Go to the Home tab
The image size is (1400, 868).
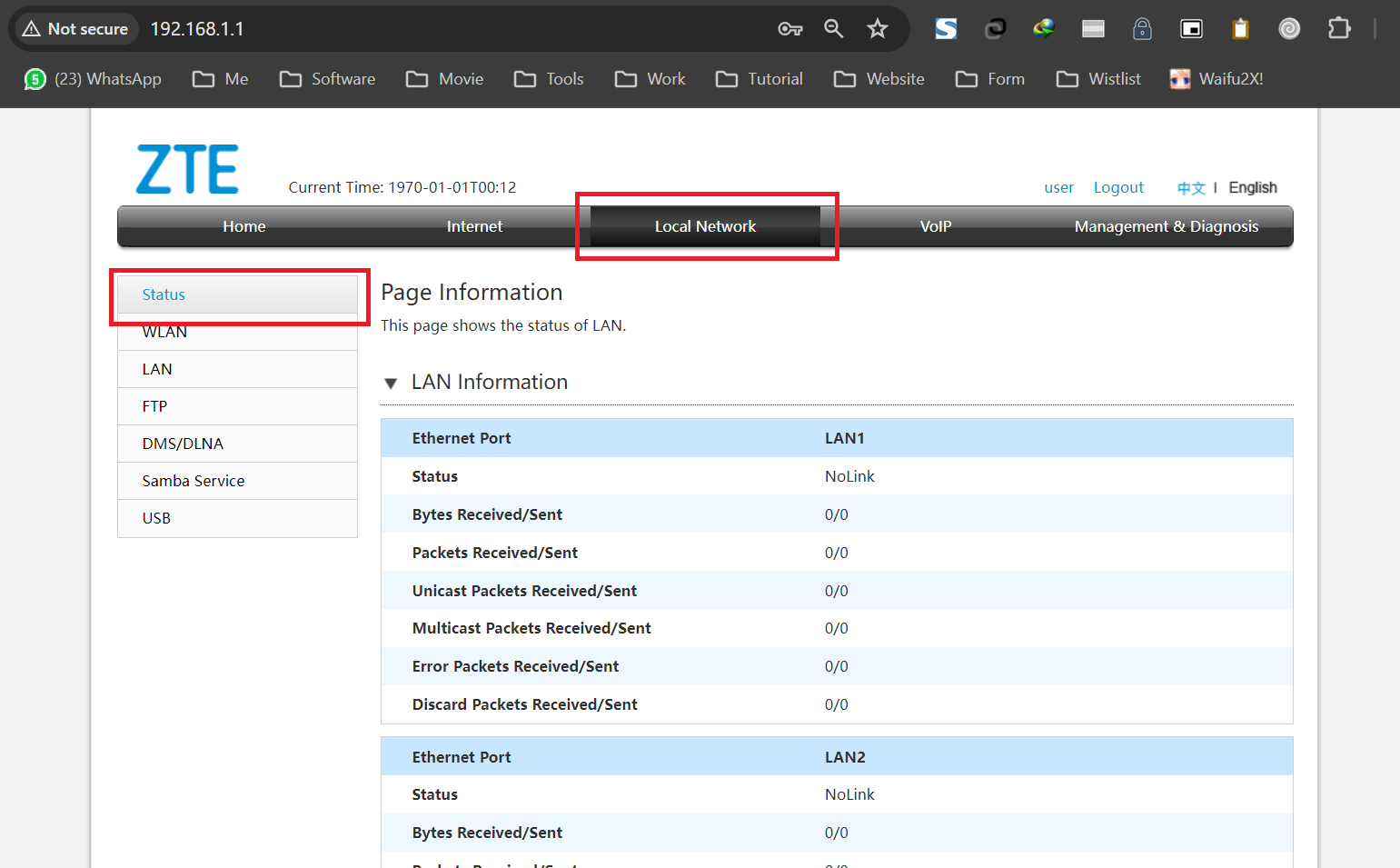coord(244,226)
